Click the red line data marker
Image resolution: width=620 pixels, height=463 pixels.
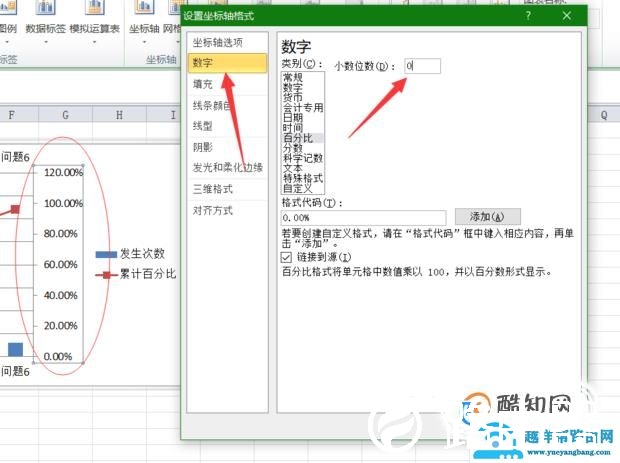click(x=15, y=209)
